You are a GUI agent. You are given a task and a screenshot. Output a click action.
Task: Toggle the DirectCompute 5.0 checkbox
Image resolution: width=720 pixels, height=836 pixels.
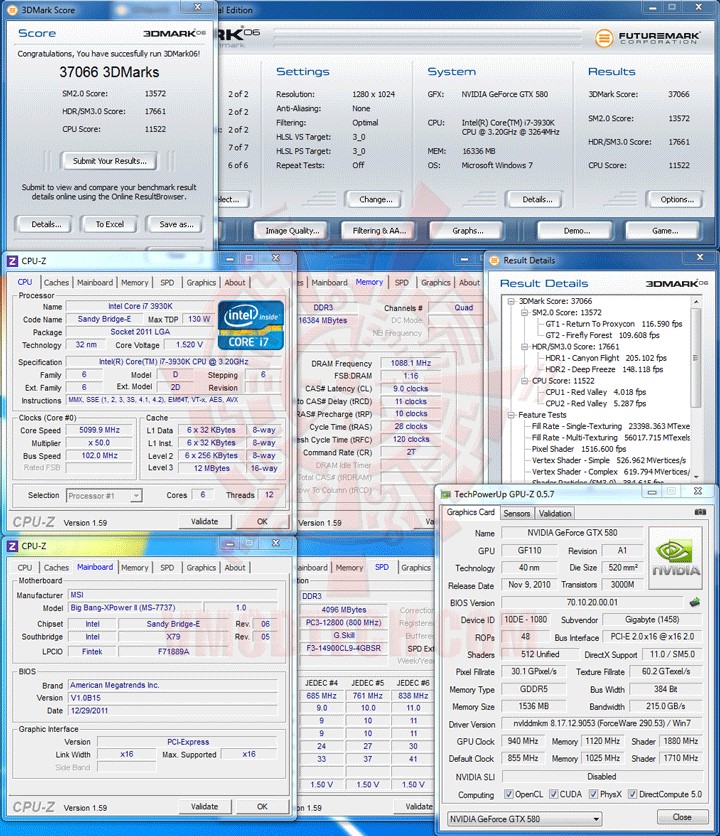pos(633,794)
